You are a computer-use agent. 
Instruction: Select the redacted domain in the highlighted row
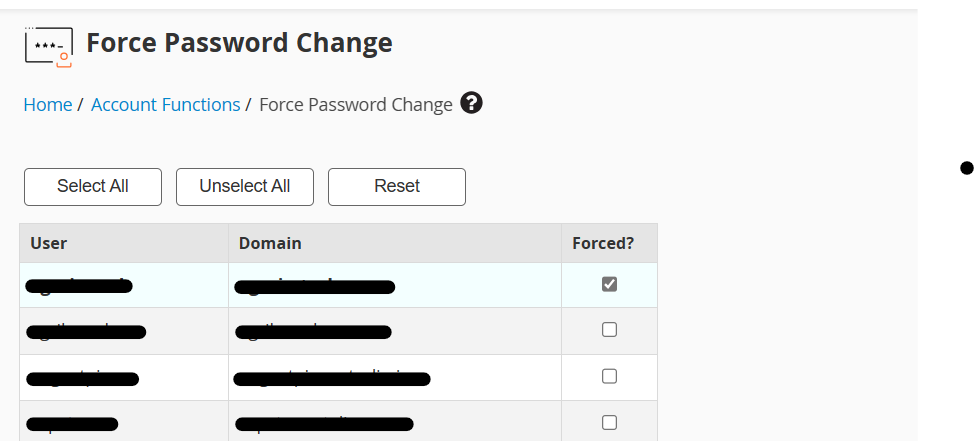pos(315,287)
